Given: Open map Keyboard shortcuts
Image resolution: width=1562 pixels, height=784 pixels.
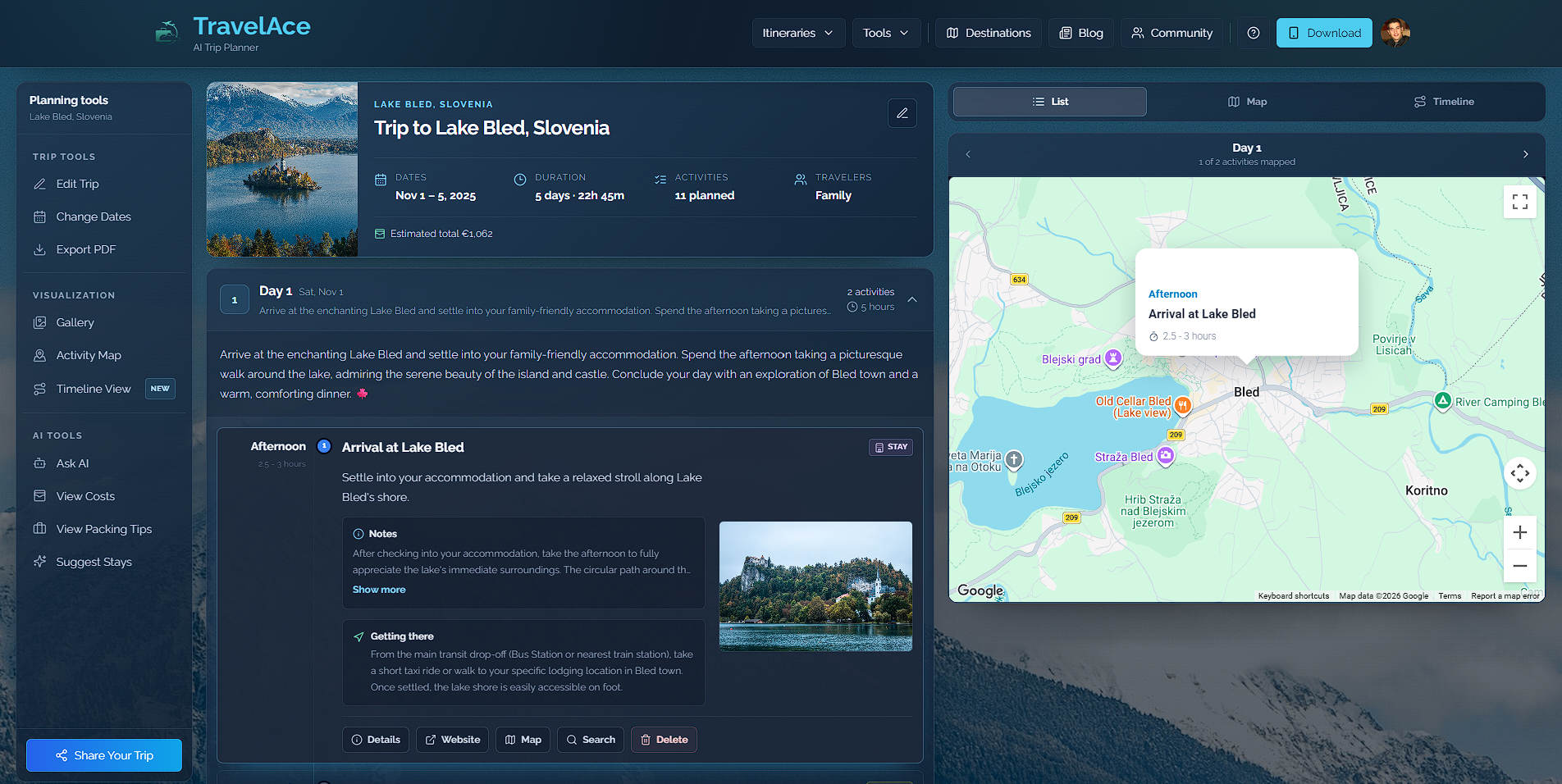Looking at the screenshot, I should 1294,596.
